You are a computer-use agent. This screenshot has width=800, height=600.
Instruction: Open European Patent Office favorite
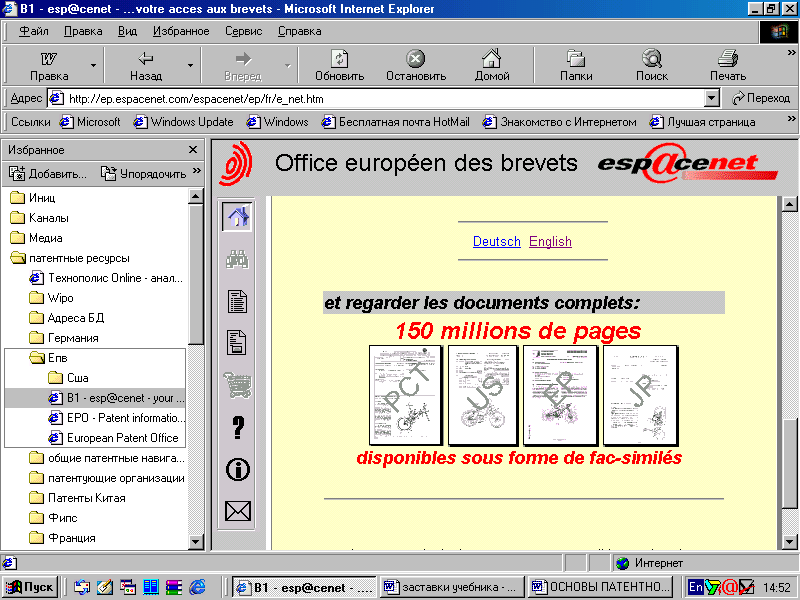[113, 438]
